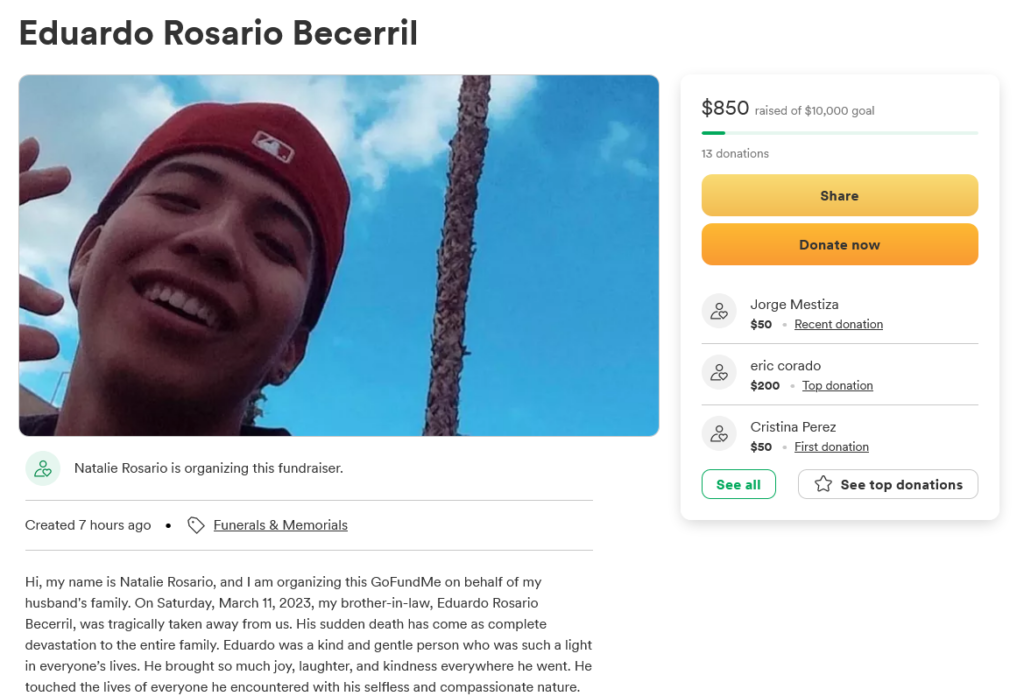Click the 13 donations count text

735,154
